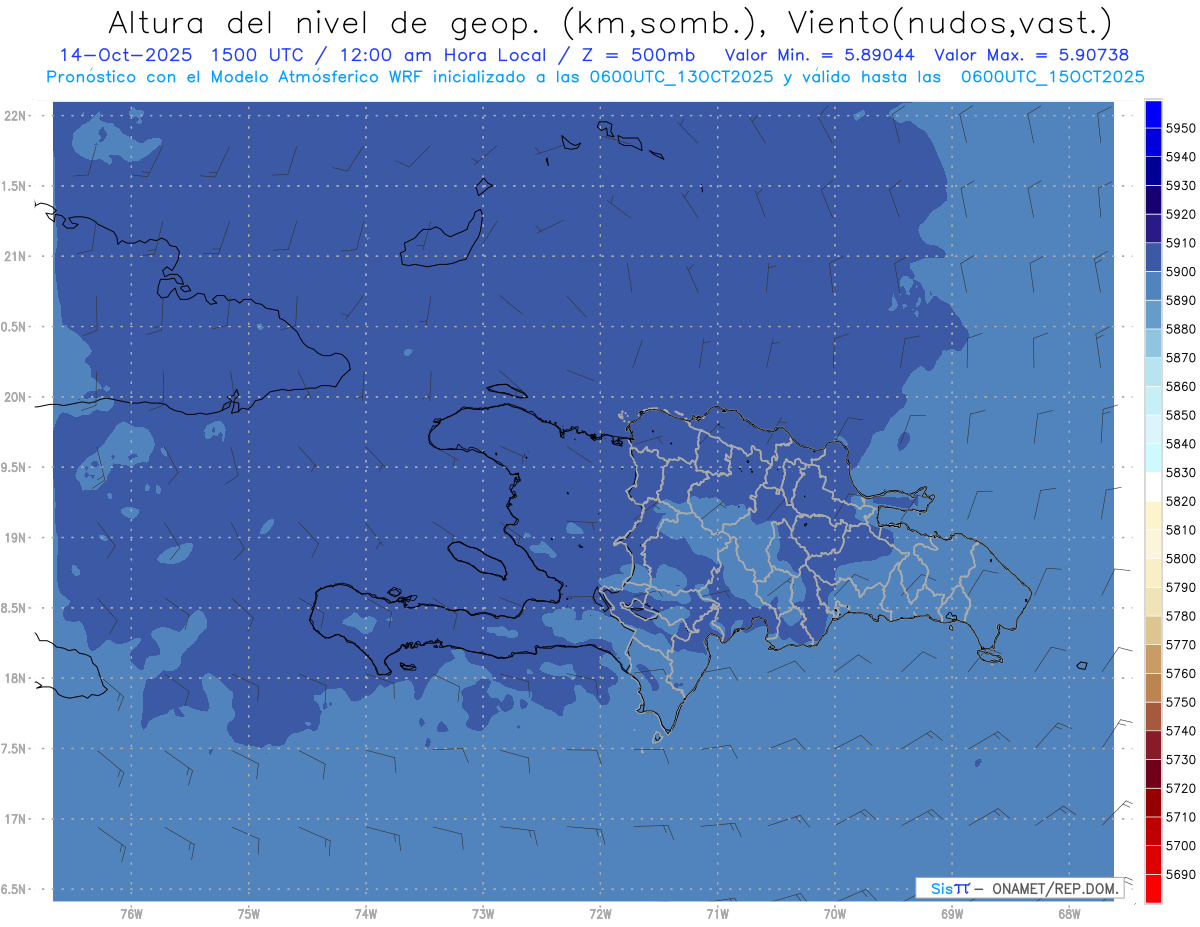The image size is (1200, 927).
Task: Click the 18N latitude tick label
Action: [16, 679]
